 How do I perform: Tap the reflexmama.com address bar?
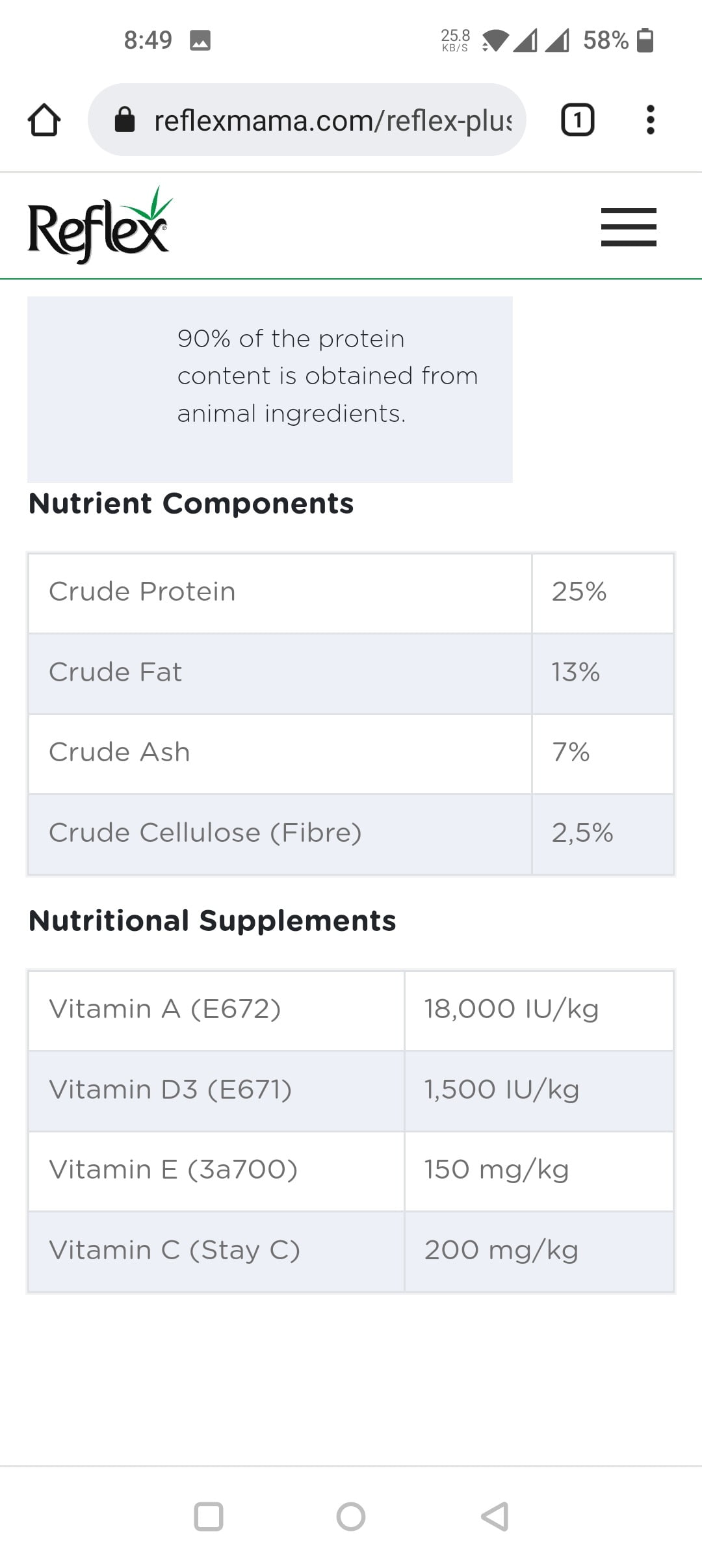[x=331, y=120]
